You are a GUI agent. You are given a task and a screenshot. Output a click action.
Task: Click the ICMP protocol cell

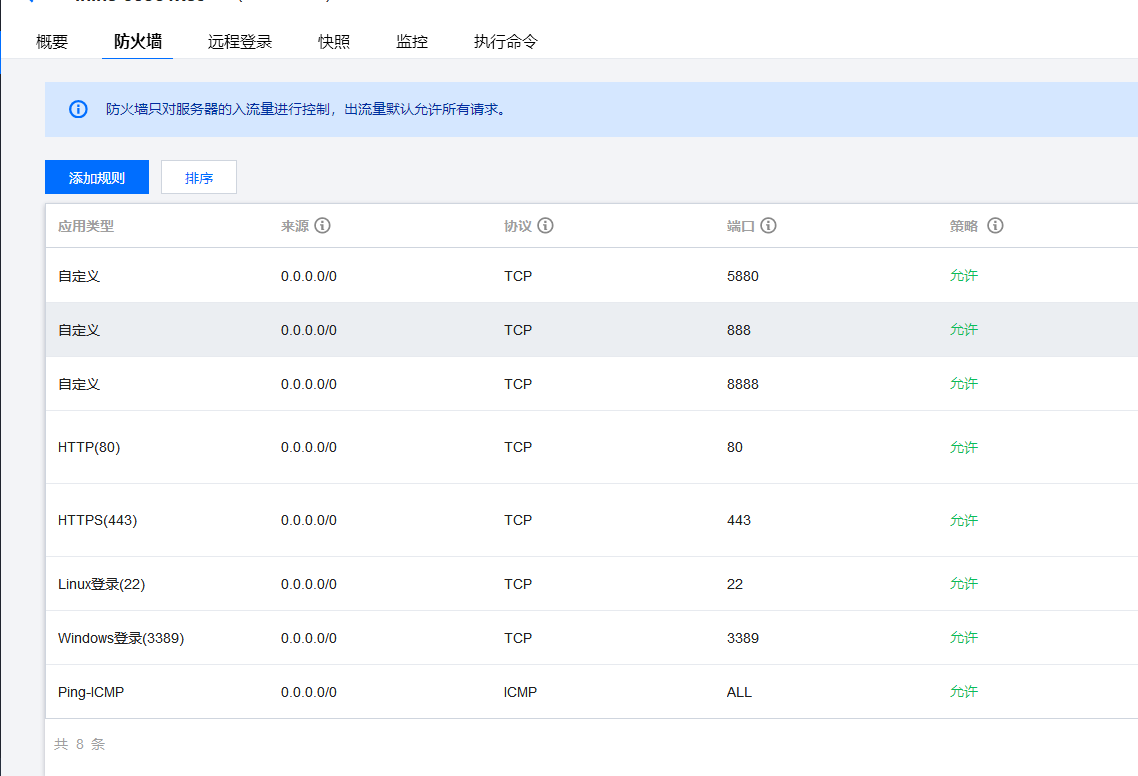[x=520, y=693]
